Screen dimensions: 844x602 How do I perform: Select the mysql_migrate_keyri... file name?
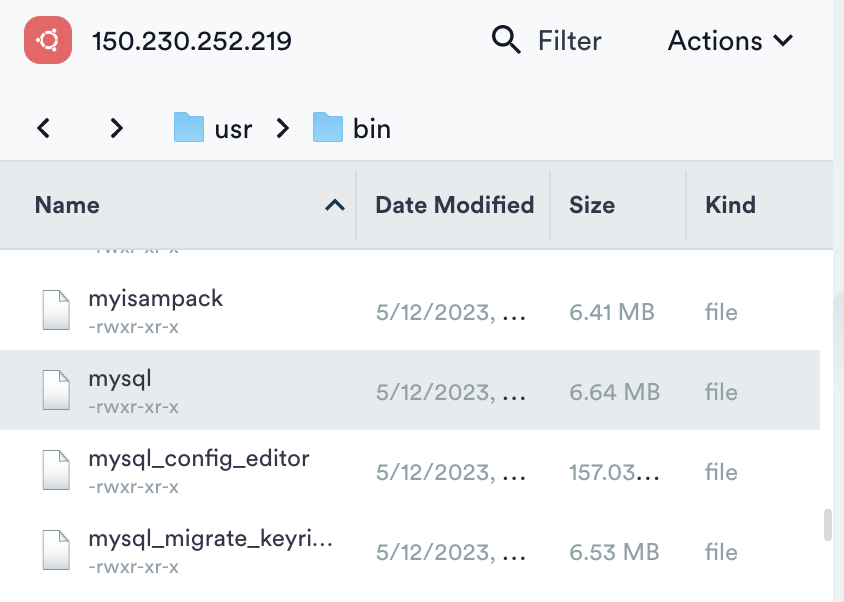coord(210,539)
